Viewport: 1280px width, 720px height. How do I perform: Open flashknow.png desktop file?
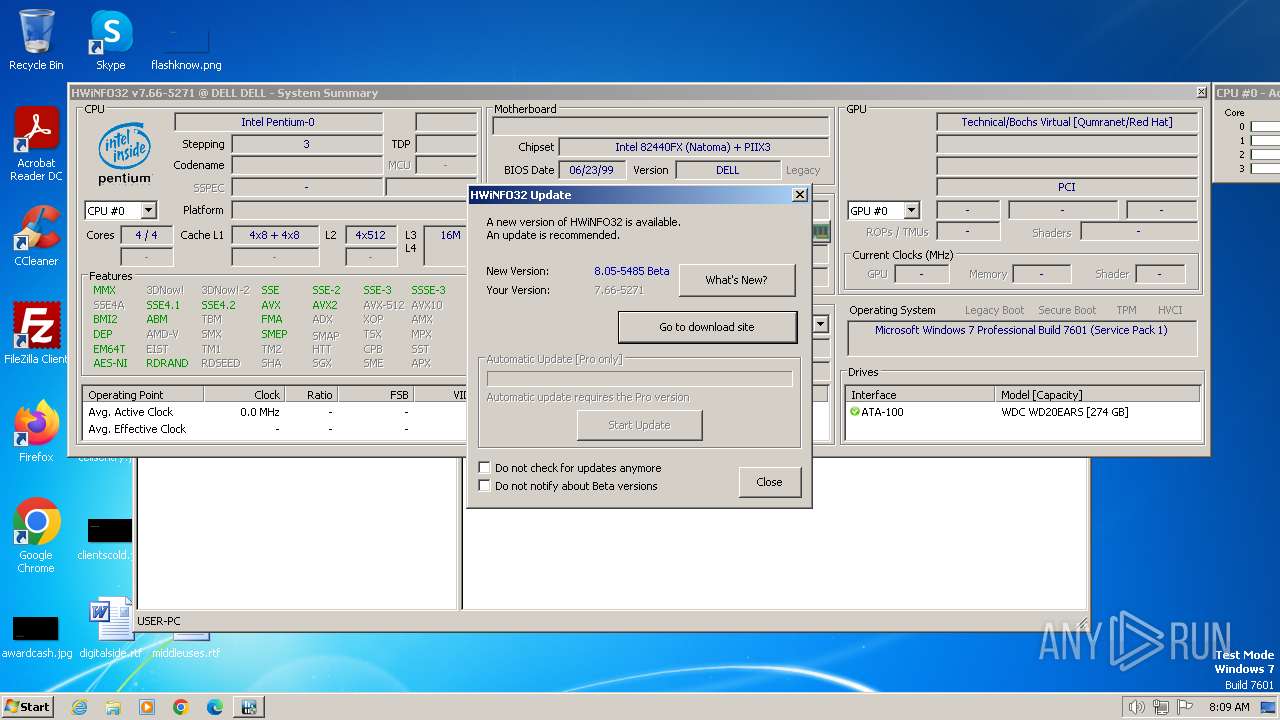186,48
